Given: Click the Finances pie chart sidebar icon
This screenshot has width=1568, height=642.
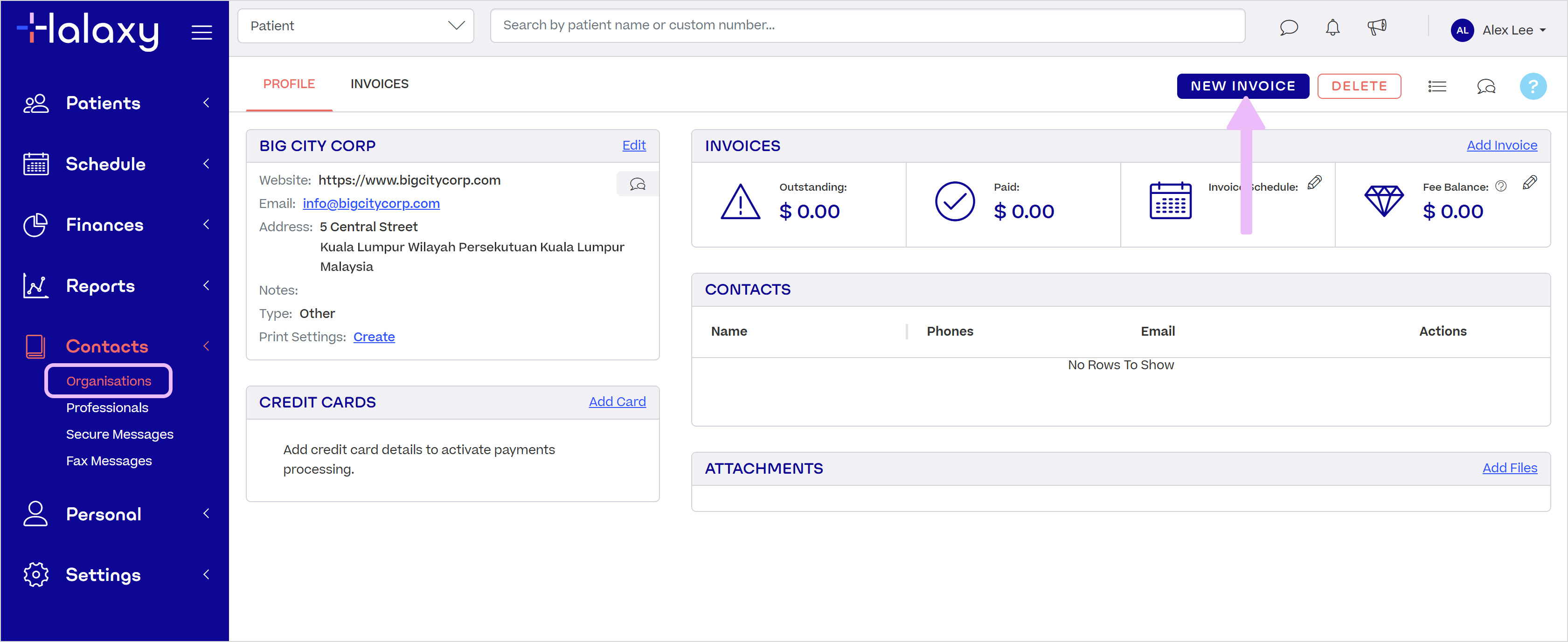Looking at the screenshot, I should [x=35, y=225].
